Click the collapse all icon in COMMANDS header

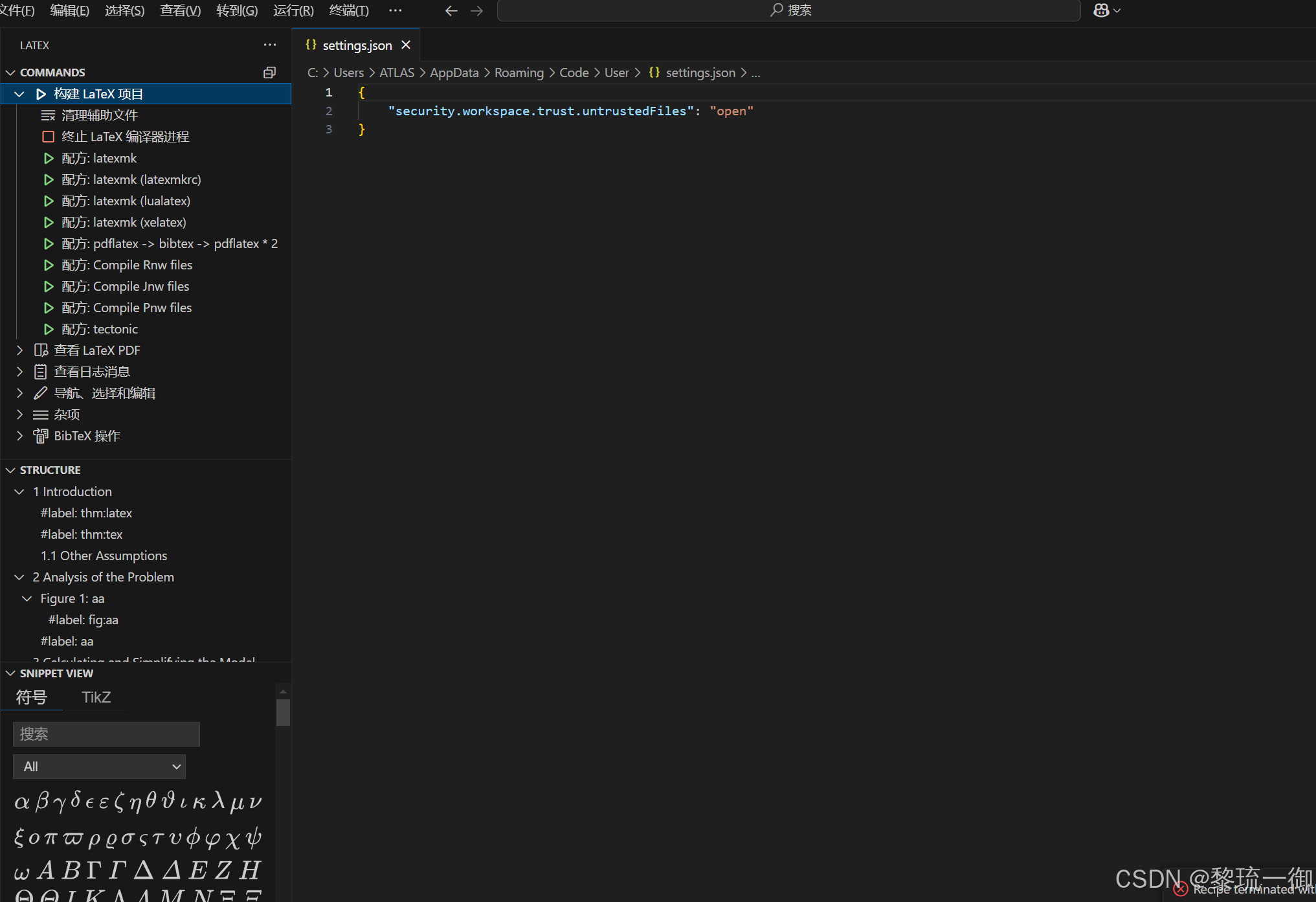point(269,73)
